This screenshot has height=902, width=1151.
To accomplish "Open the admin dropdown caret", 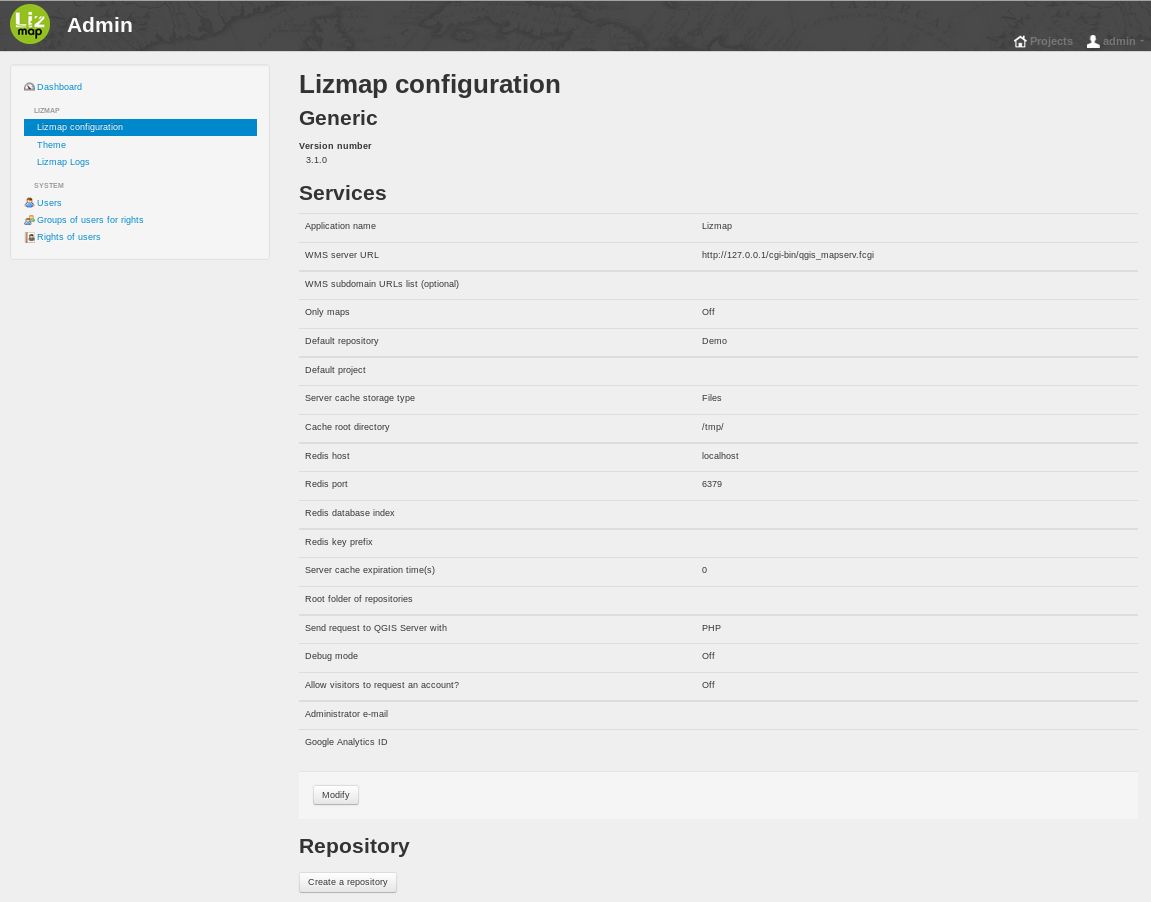I will [1141, 42].
